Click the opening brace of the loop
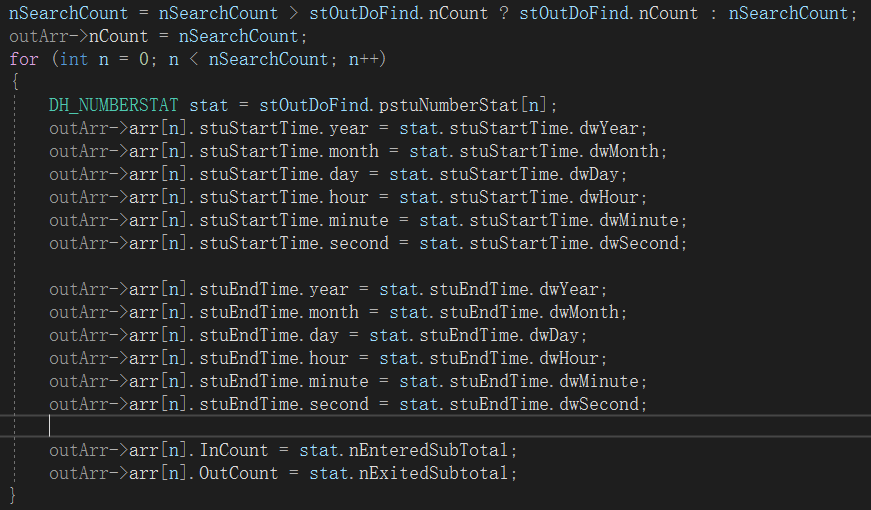 [14, 82]
